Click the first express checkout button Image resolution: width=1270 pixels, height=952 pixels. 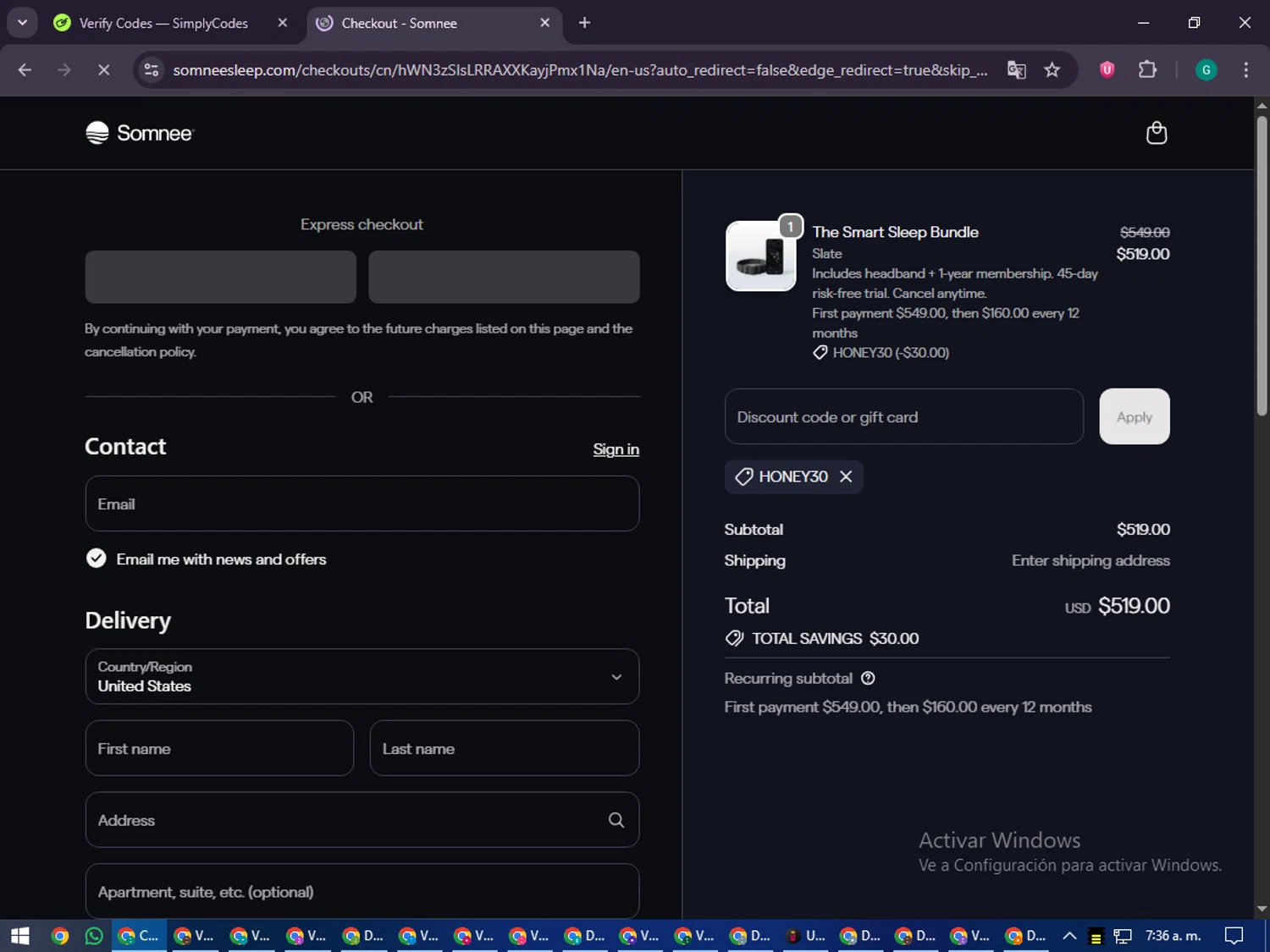coord(220,277)
